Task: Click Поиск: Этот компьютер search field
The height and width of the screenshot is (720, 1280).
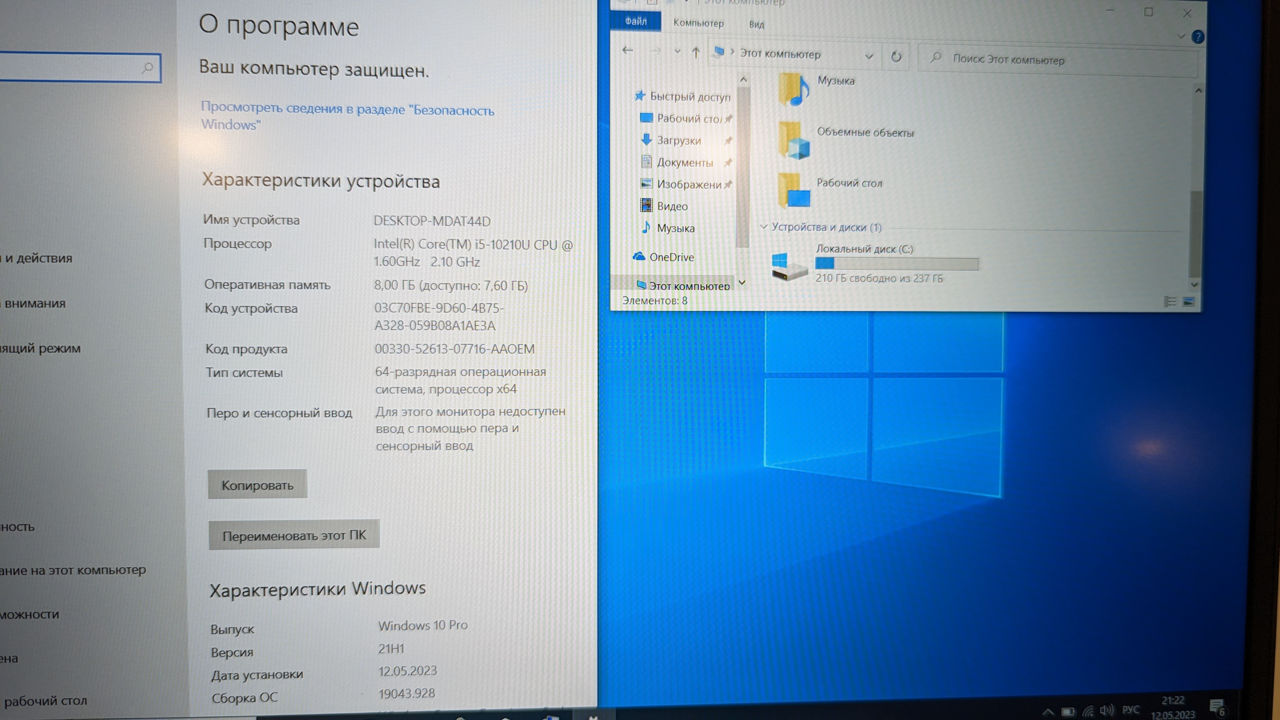Action: [x=1058, y=59]
